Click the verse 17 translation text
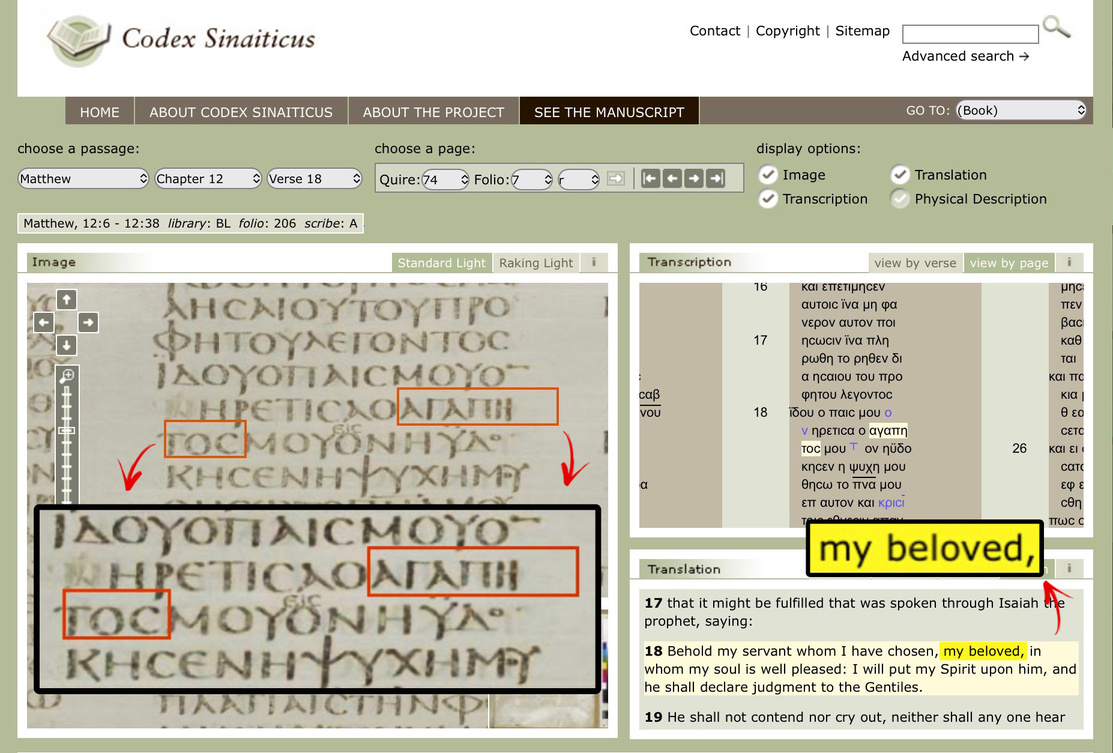The height and width of the screenshot is (753, 1113). pyautogui.click(x=855, y=612)
